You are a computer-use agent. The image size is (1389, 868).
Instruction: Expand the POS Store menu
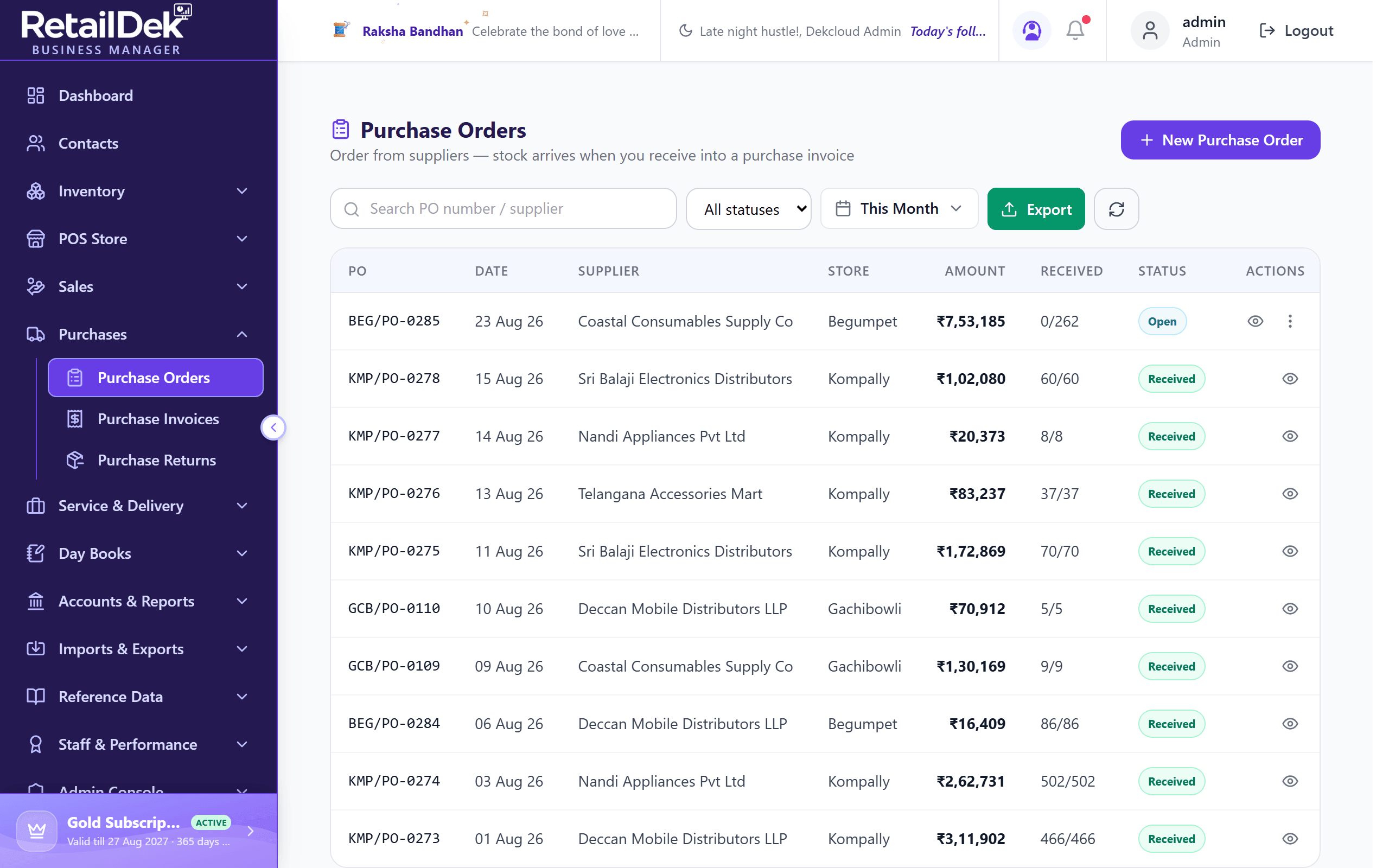138,239
